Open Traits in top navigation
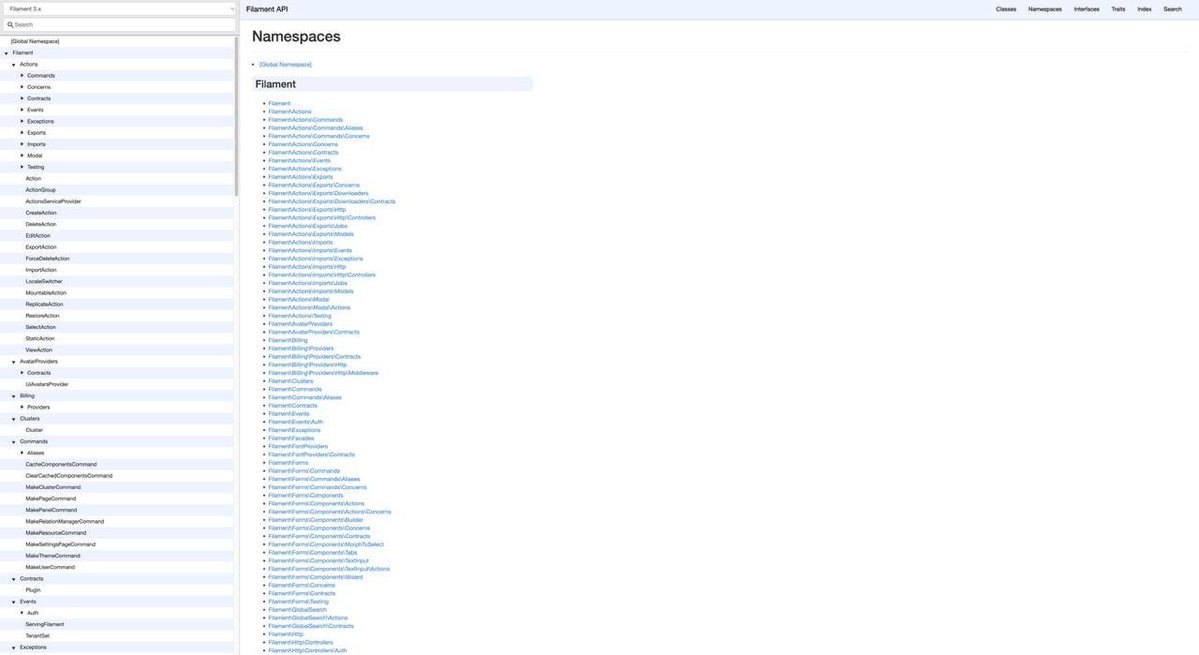Viewport: 1199px width, 655px height. pos(1118,9)
